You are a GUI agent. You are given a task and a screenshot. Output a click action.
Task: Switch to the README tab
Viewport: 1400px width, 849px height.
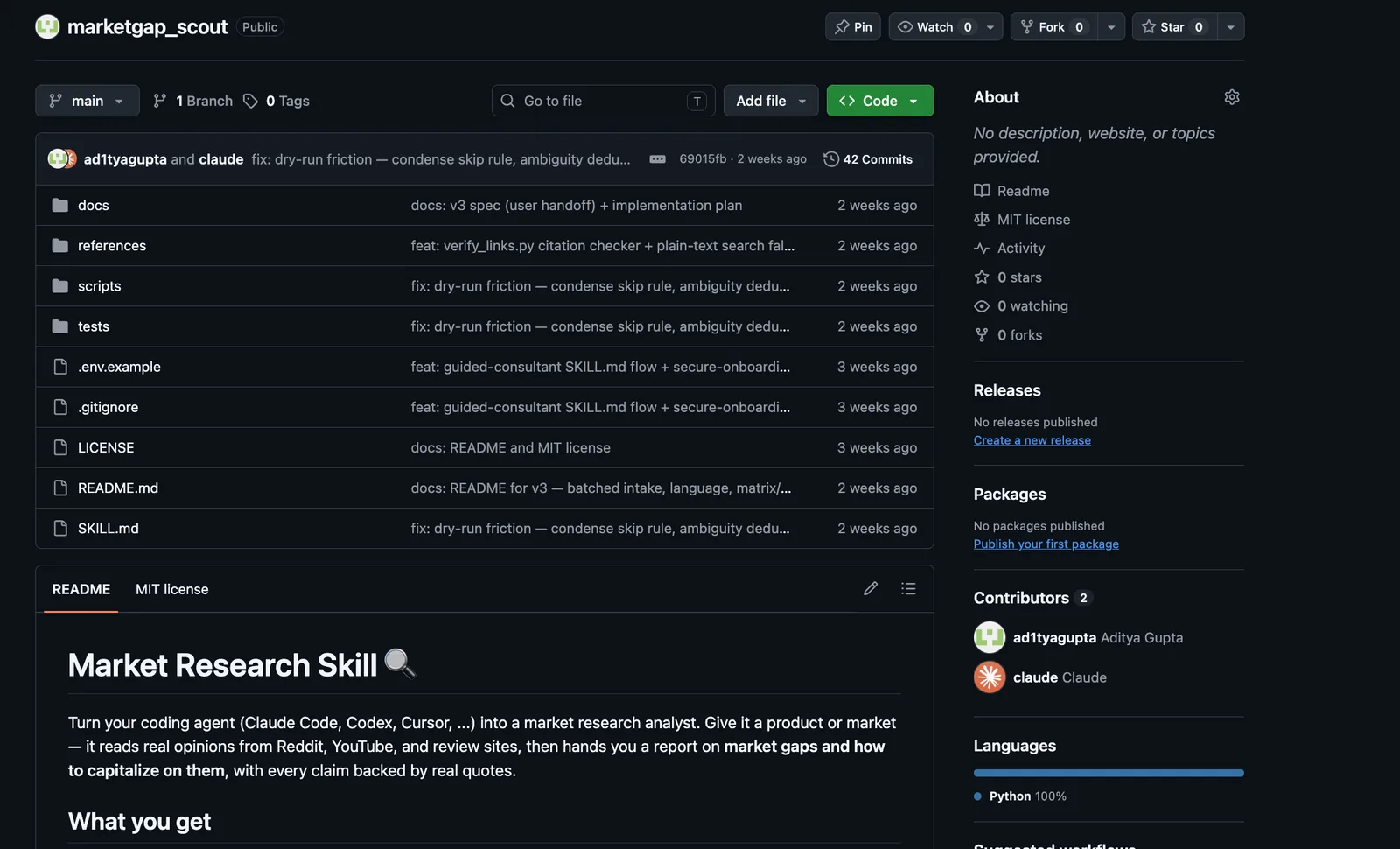pos(81,589)
